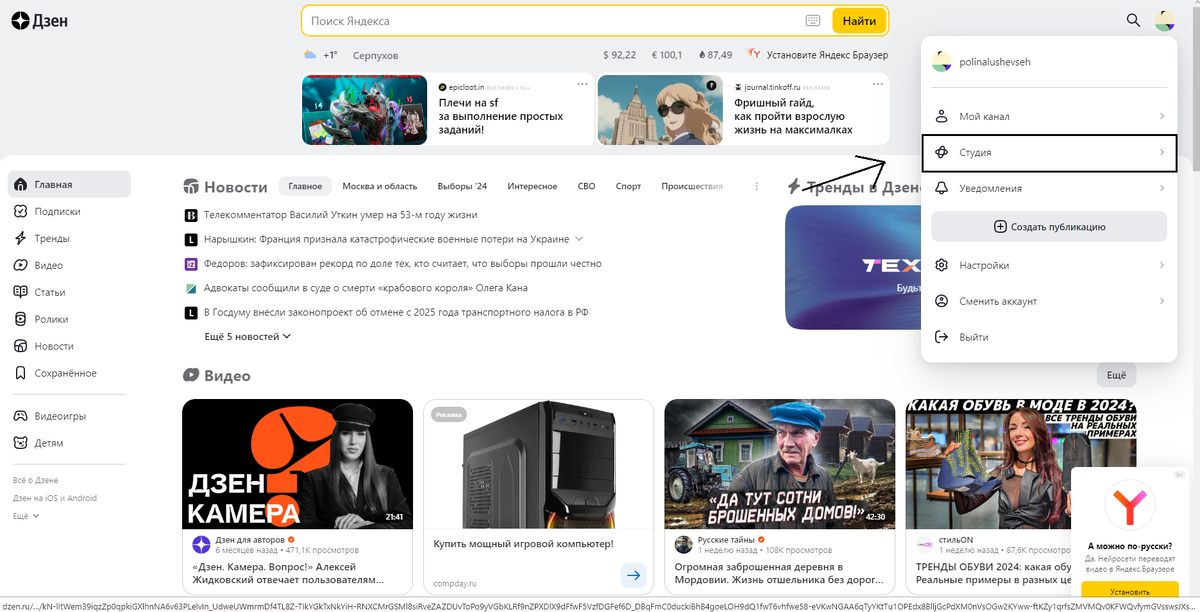Click the yellow Установить button
1200x612 pixels.
click(1130, 592)
